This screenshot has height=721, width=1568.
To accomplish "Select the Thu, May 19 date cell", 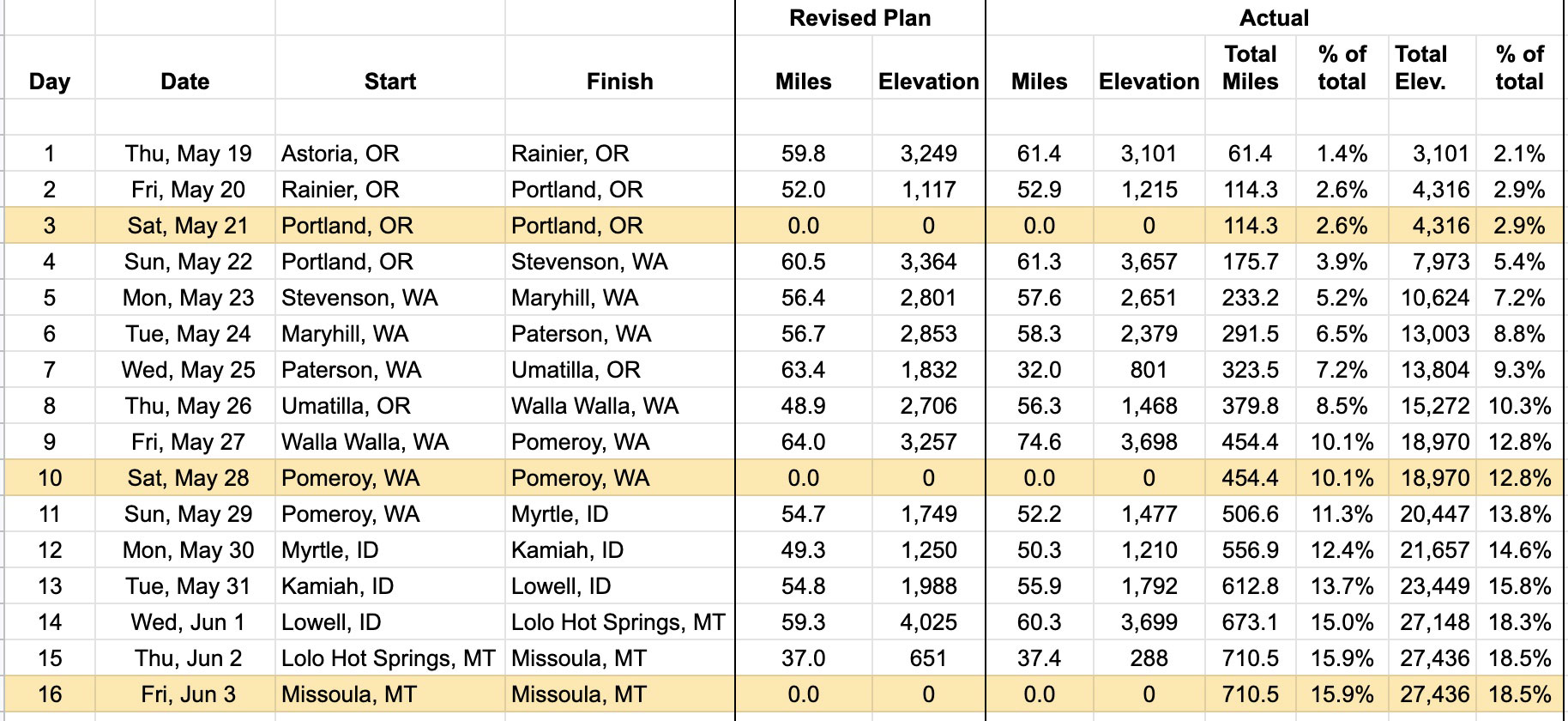I will click(188, 154).
